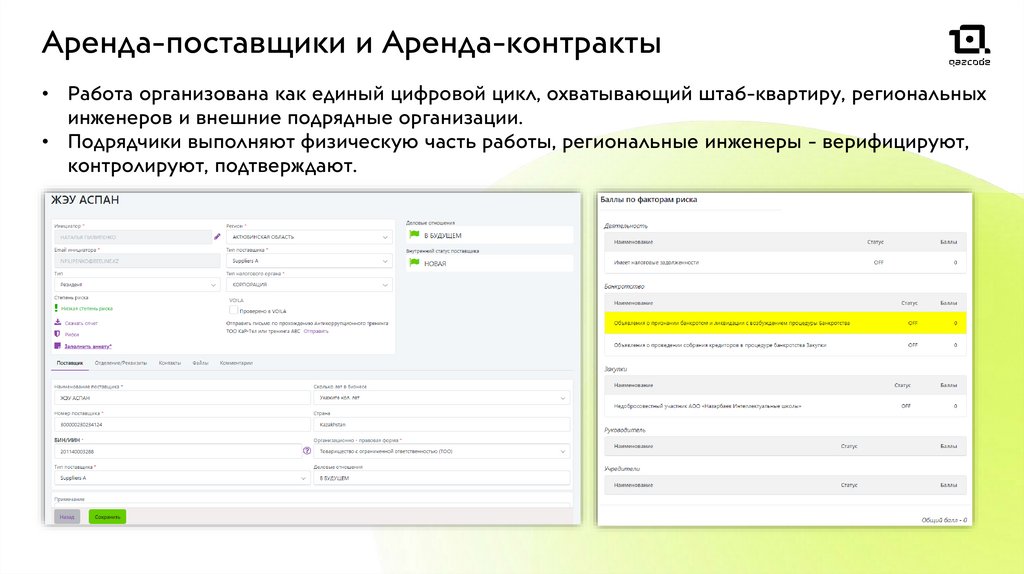The image size is (1024, 574).
Task: Click the Заполнить анкету link
Action: tap(88, 346)
